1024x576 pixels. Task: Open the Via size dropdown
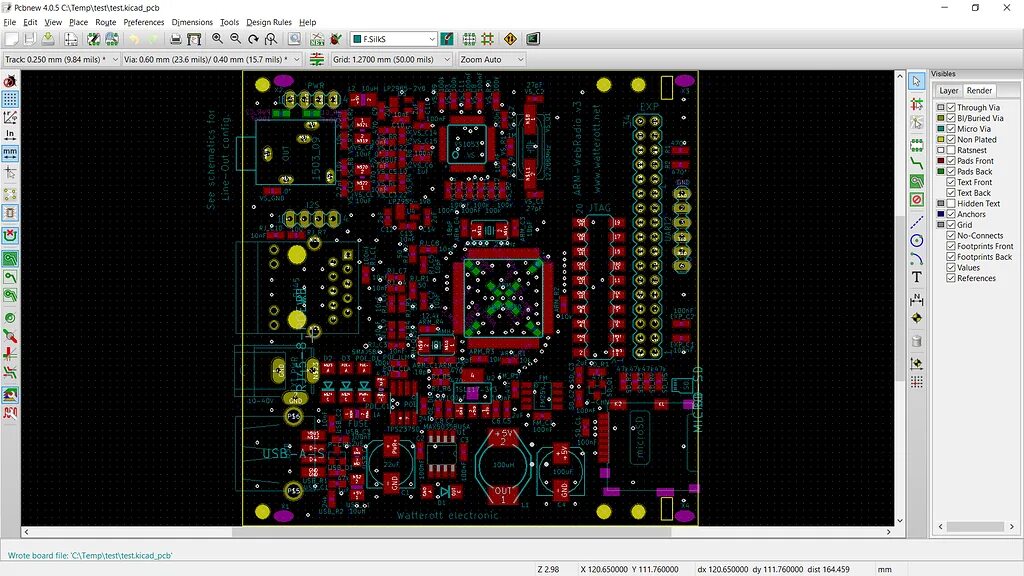click(212, 59)
